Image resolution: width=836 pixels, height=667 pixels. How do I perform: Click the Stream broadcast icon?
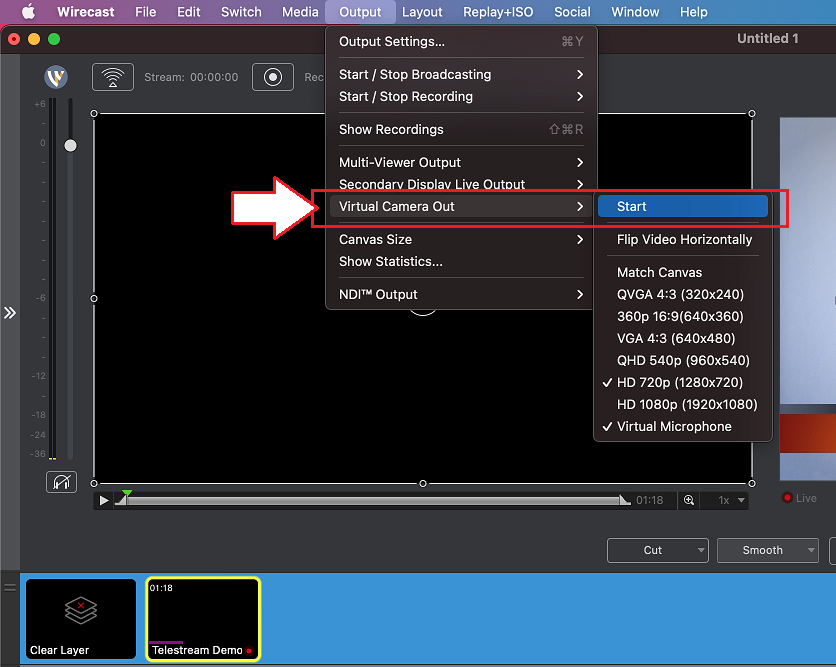tap(112, 76)
